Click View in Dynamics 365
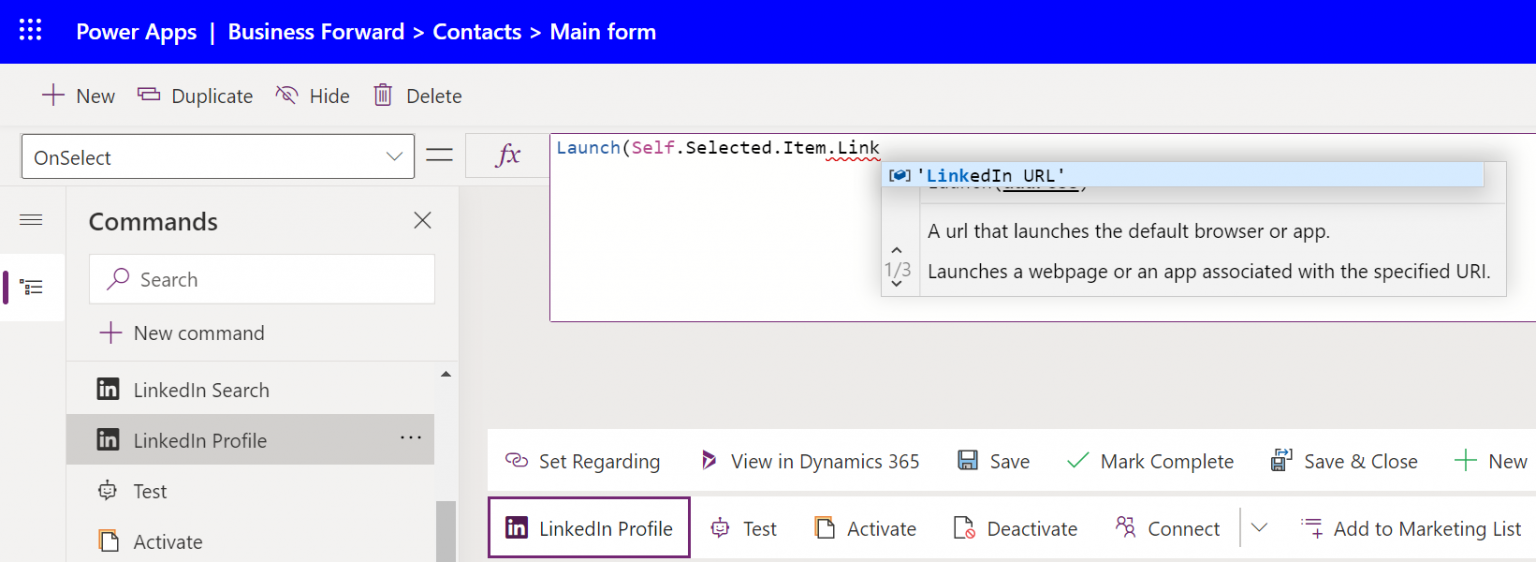The width and height of the screenshot is (1536, 562). coord(810,461)
